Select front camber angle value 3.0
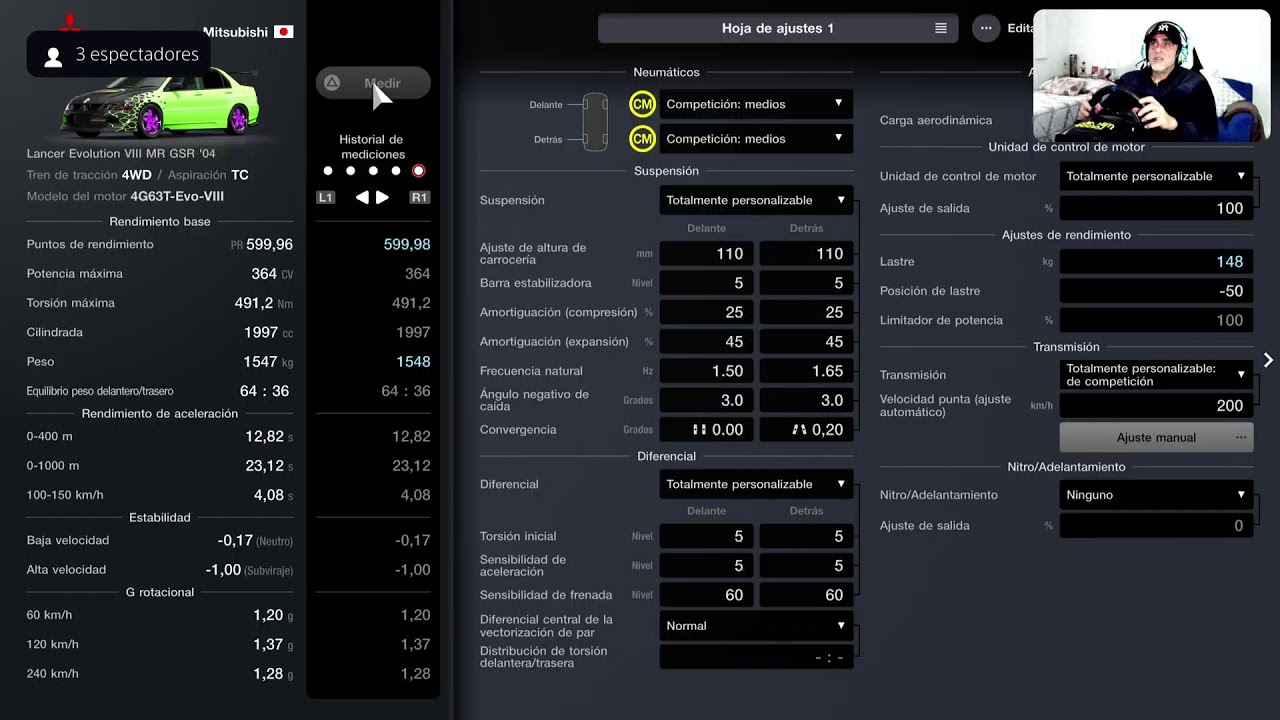Viewport: 1280px width, 720px height. pos(706,400)
